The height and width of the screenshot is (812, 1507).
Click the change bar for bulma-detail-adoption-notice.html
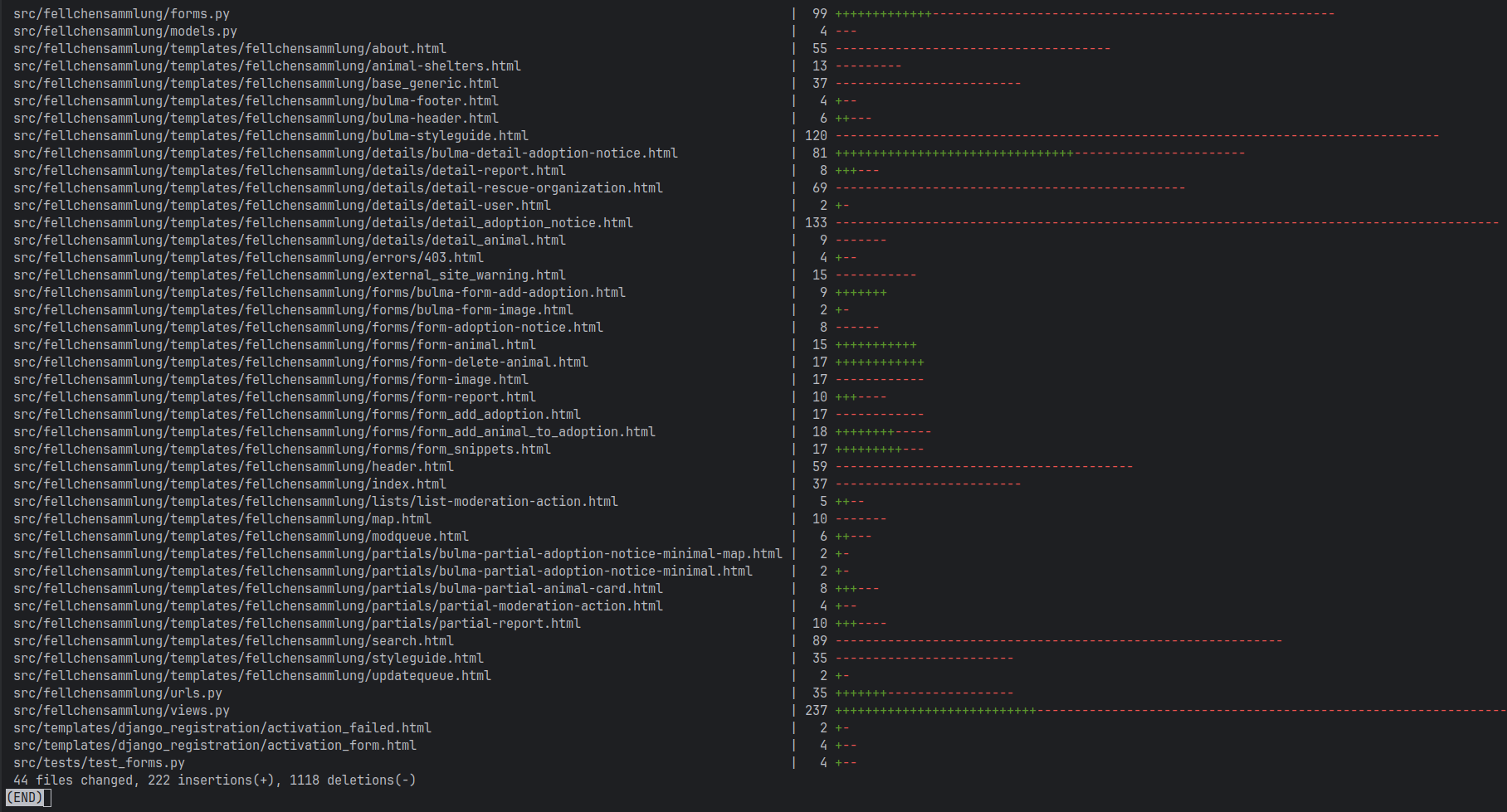point(1040,153)
